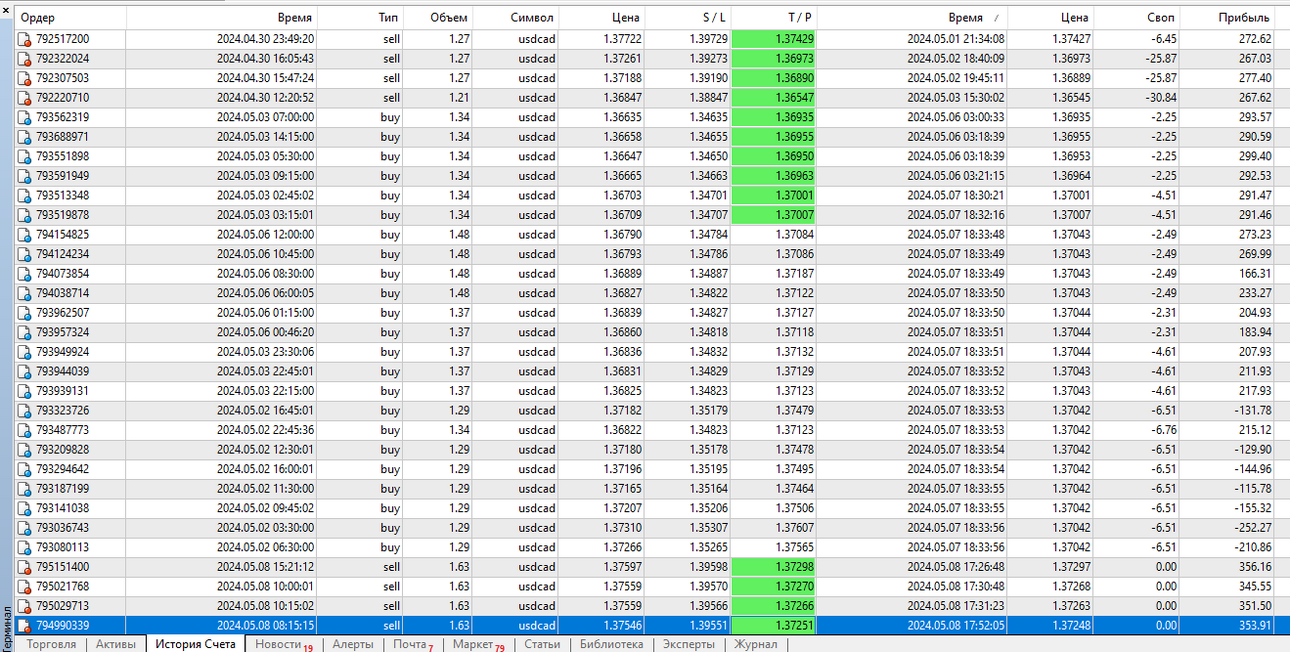Click the Своп column header
Viewport: 1290px width, 652px height.
1137,18
